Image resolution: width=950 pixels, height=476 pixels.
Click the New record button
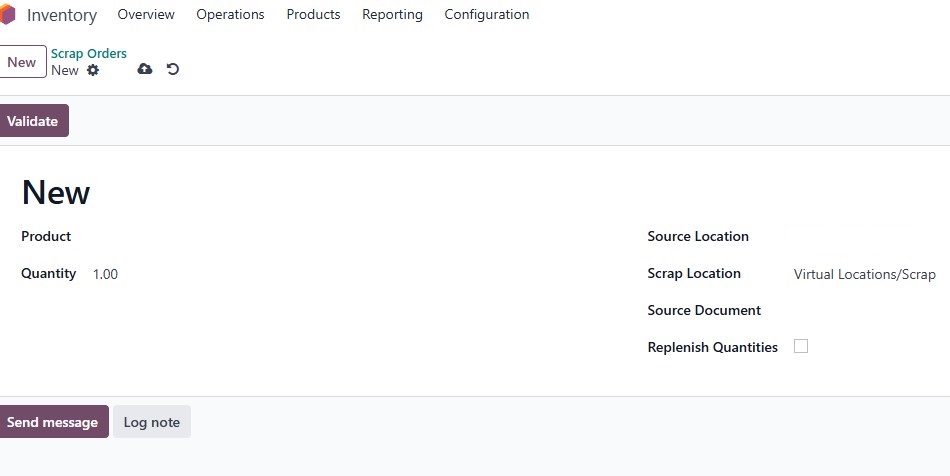point(22,62)
